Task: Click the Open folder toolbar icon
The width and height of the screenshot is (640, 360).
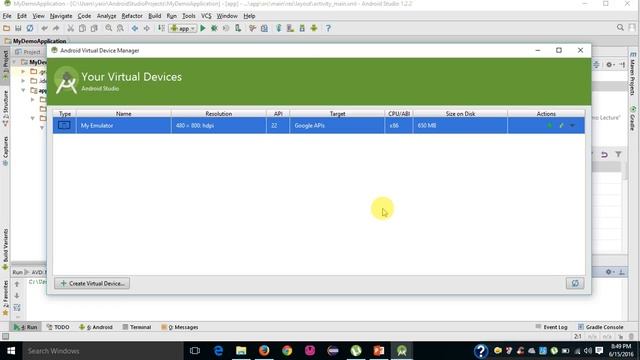Action: tap(7, 28)
